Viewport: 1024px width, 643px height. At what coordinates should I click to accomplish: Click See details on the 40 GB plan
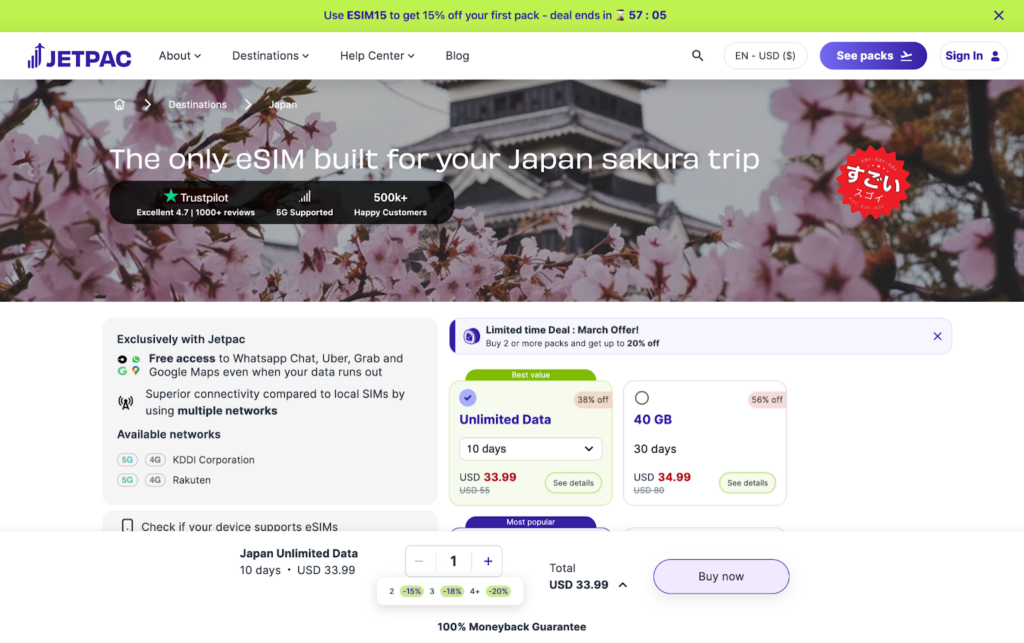pyautogui.click(x=747, y=483)
